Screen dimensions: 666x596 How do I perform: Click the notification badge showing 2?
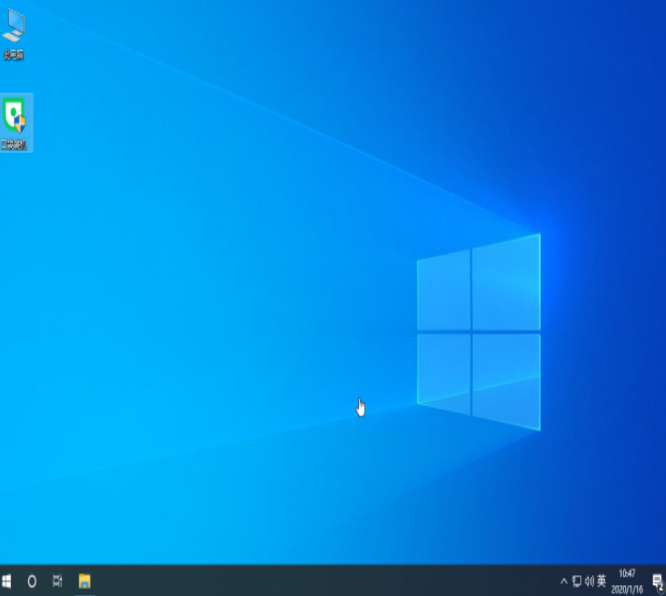point(661,587)
